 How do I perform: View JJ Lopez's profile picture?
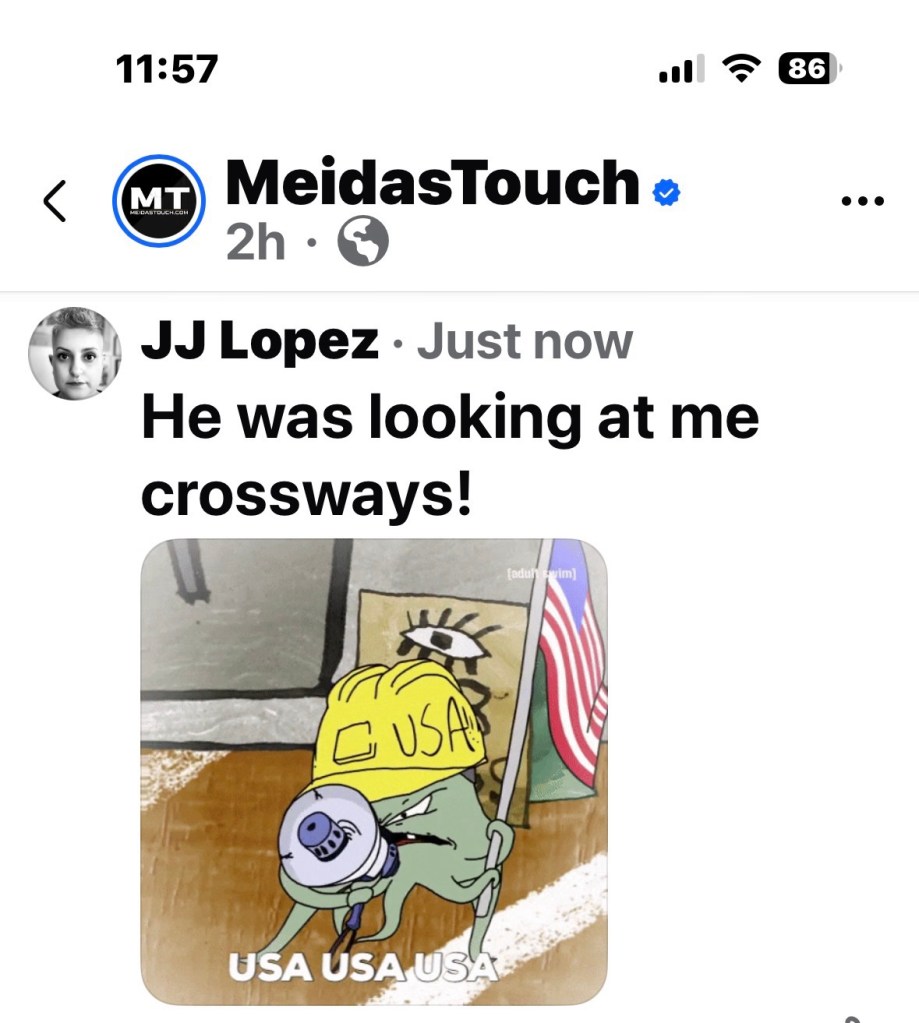[x=74, y=353]
